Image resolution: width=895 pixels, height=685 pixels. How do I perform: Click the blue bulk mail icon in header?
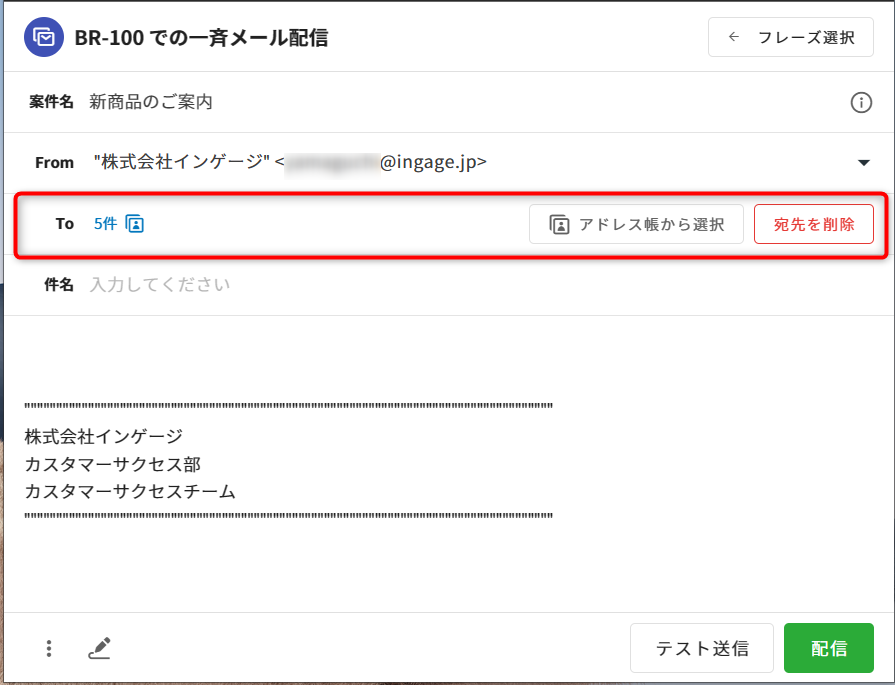pos(44,38)
